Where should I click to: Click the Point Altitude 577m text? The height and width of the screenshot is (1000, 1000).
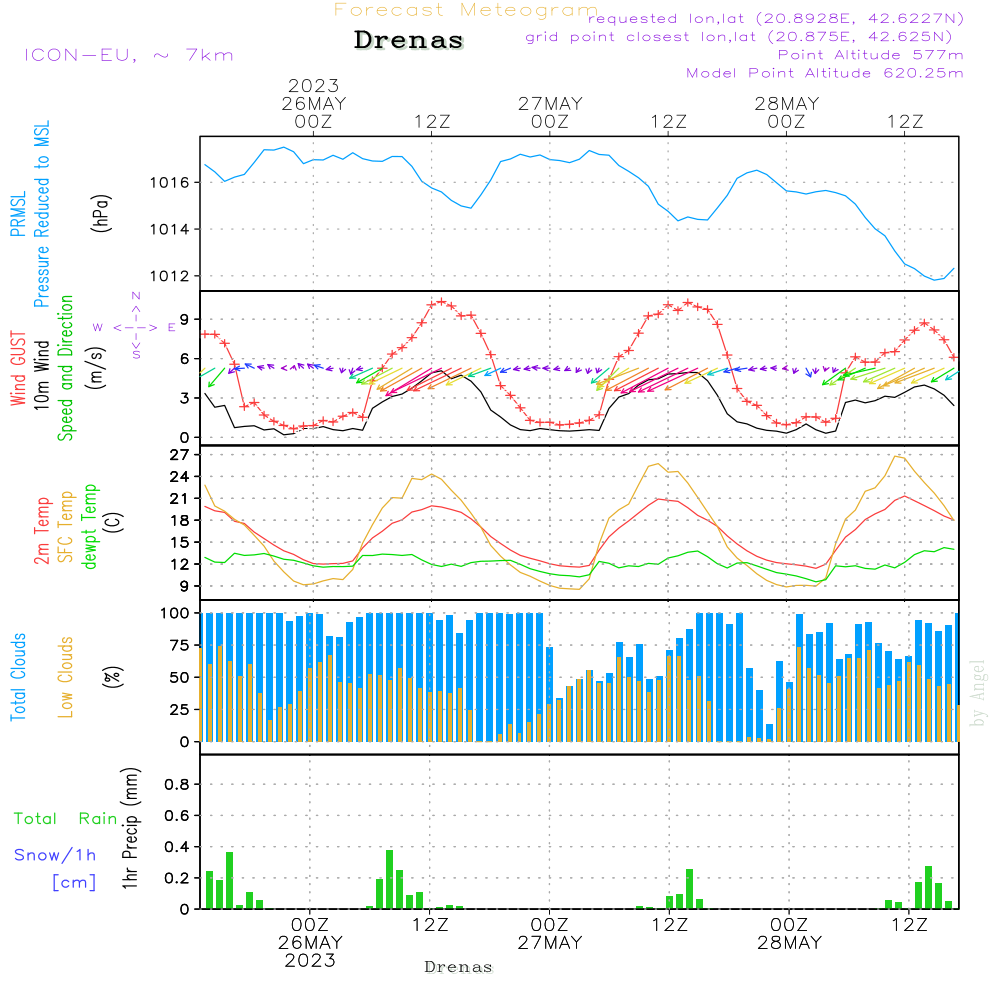coord(870,55)
